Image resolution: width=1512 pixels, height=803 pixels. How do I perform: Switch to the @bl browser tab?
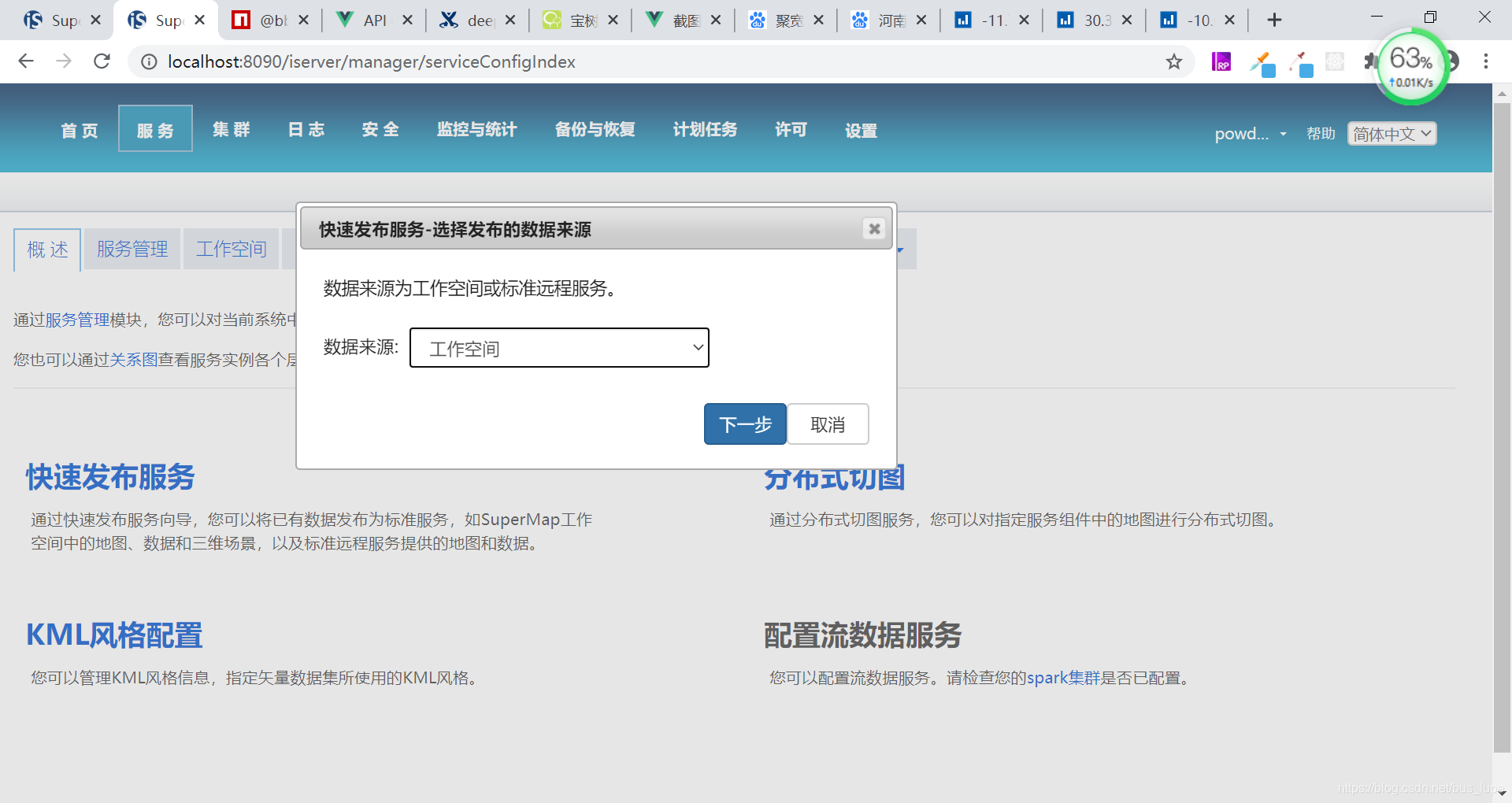coord(272,20)
